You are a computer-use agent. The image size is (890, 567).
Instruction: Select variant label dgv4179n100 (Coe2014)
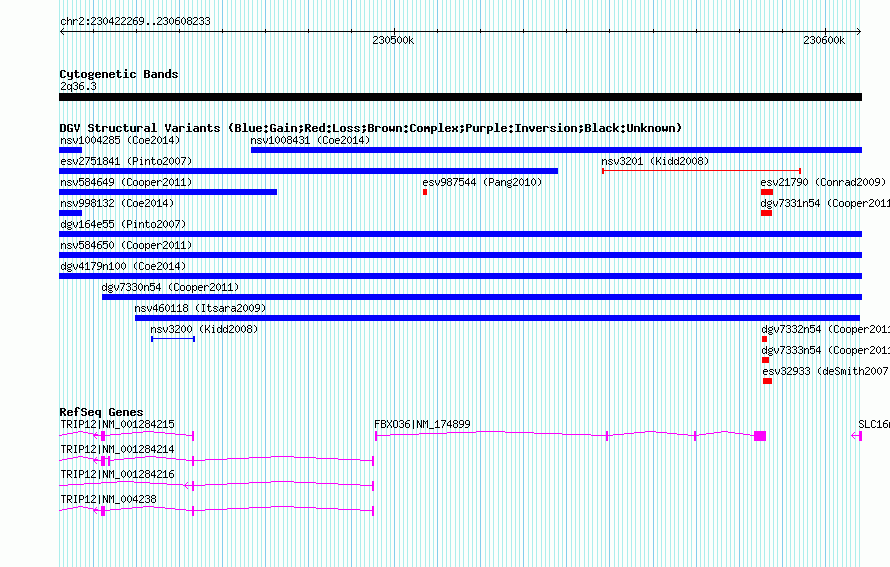[123, 266]
